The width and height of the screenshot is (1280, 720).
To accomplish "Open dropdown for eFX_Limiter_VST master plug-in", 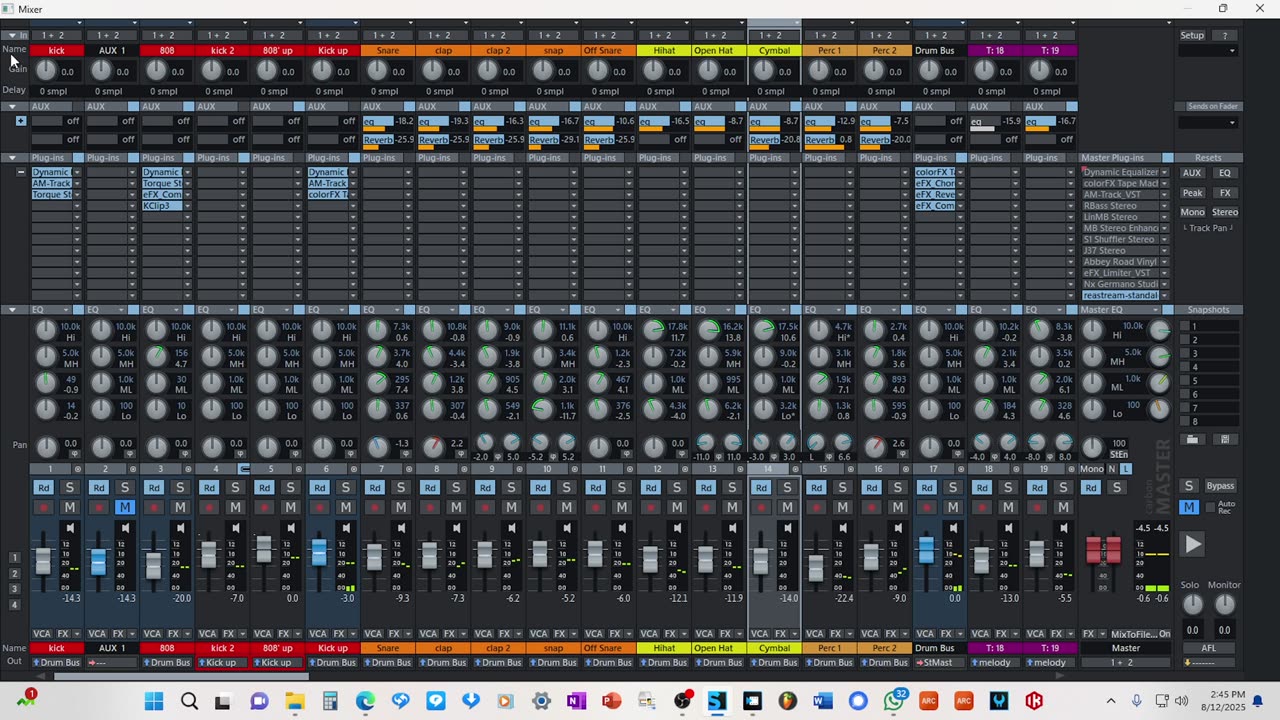I will click(x=1164, y=273).
